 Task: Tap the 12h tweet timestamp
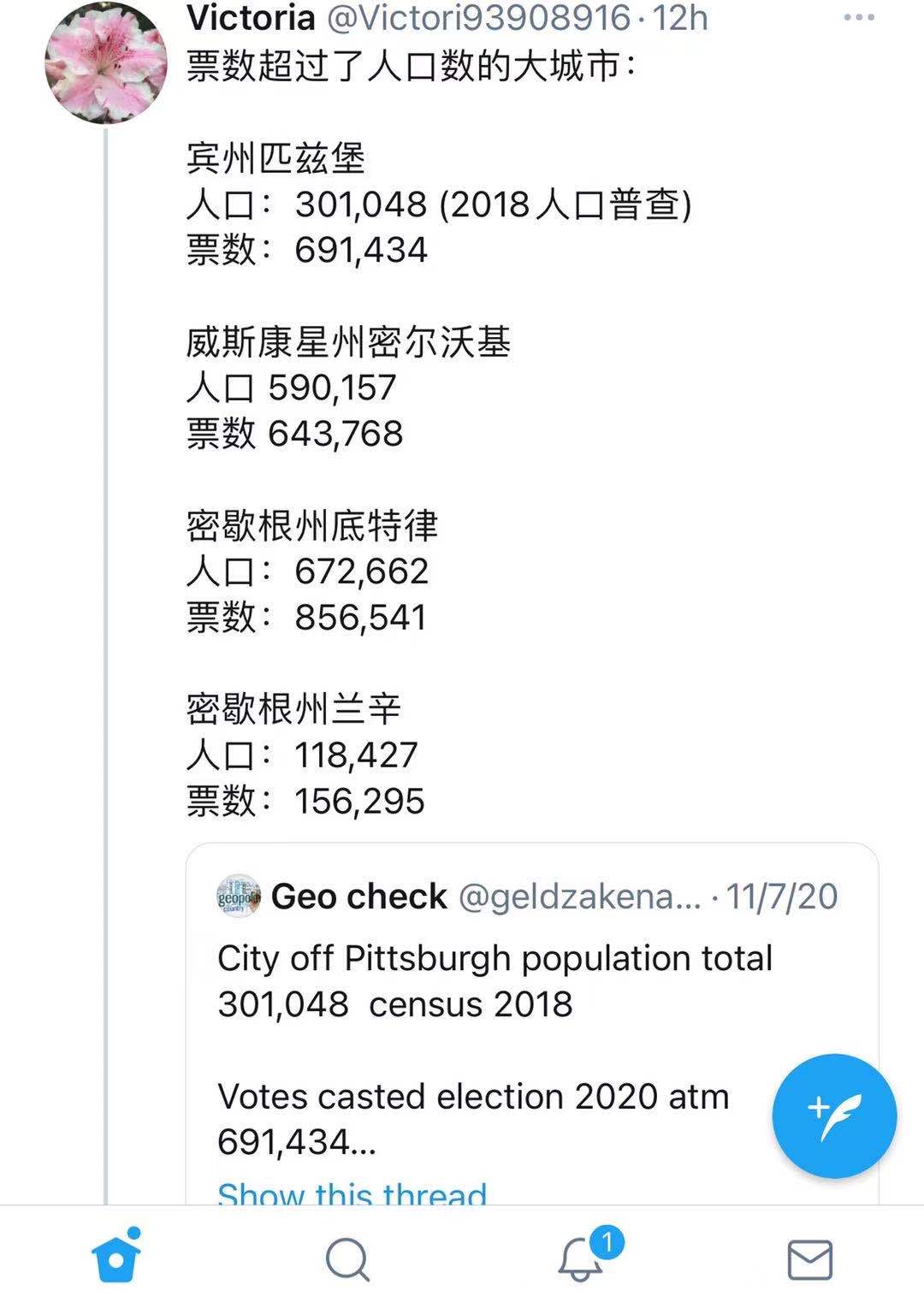coord(681,18)
